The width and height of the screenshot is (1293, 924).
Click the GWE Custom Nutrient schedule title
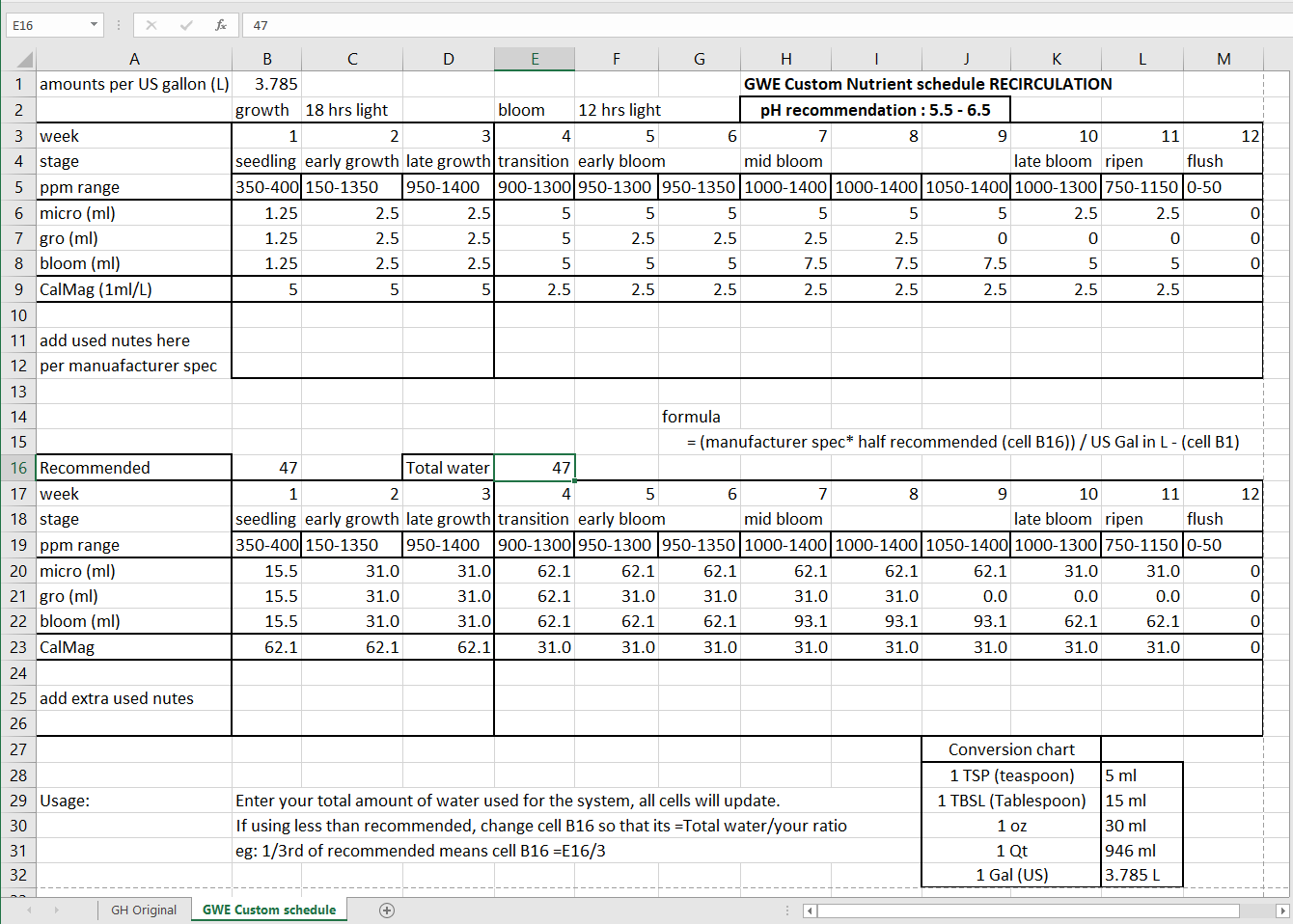[927, 84]
